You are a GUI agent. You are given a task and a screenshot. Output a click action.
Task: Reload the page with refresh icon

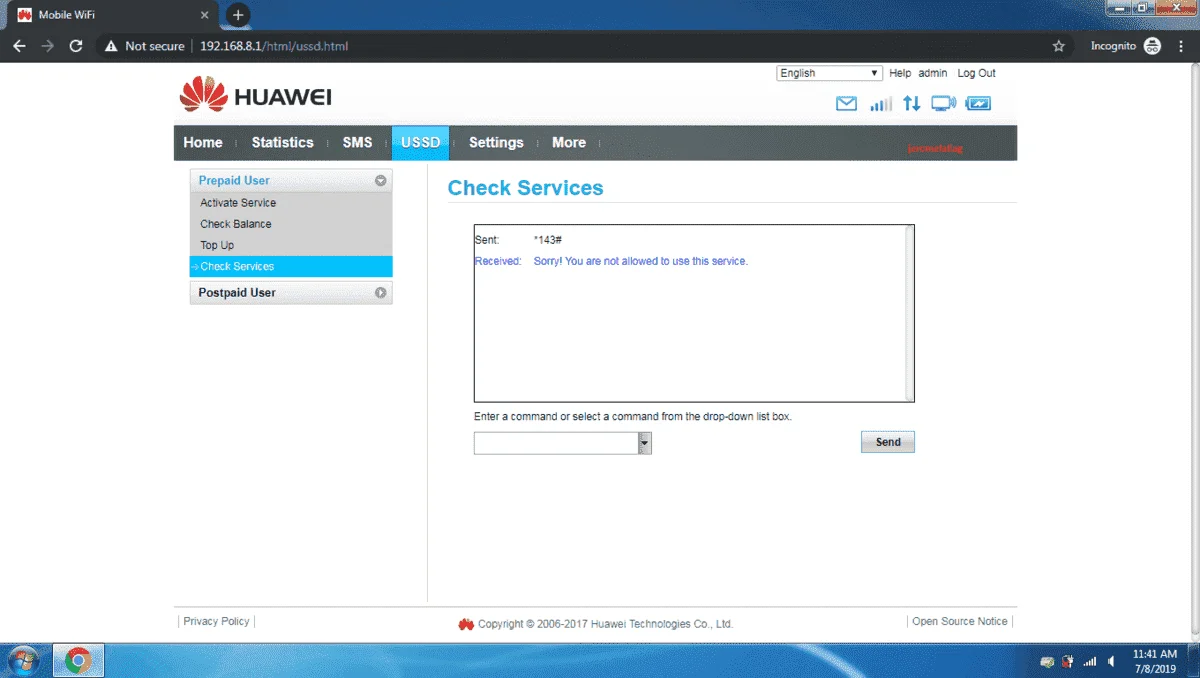pyautogui.click(x=76, y=46)
